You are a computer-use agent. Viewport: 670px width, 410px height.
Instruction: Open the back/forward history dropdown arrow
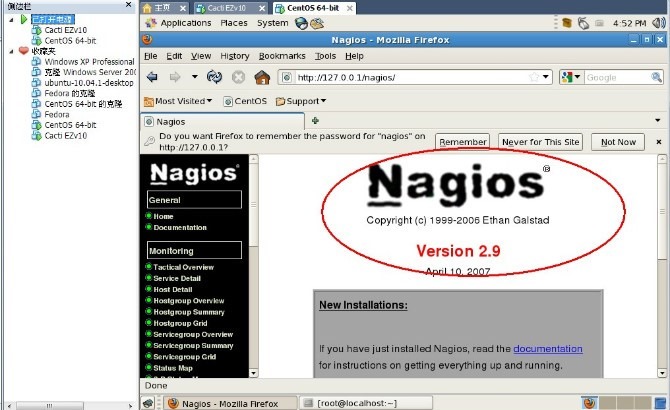point(194,77)
